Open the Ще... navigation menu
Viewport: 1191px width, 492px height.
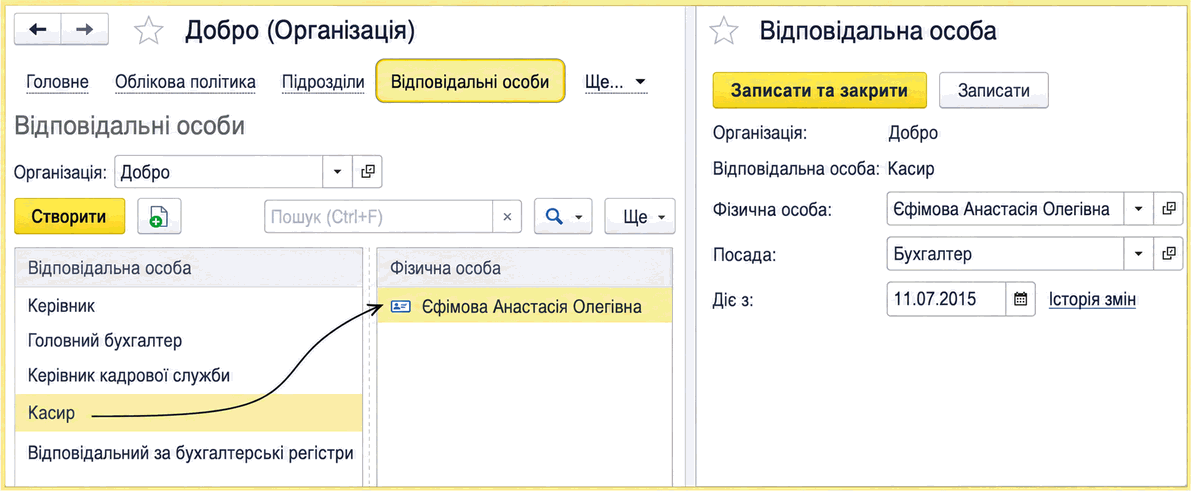tap(615, 81)
